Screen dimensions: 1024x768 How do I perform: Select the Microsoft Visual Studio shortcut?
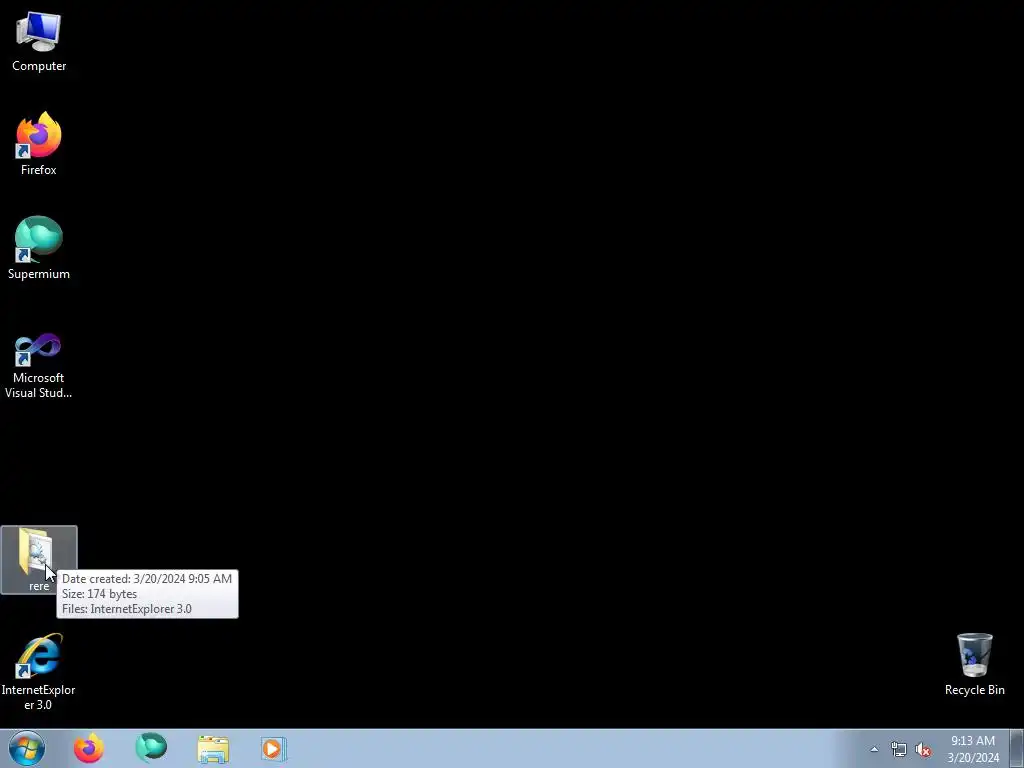pyautogui.click(x=39, y=365)
